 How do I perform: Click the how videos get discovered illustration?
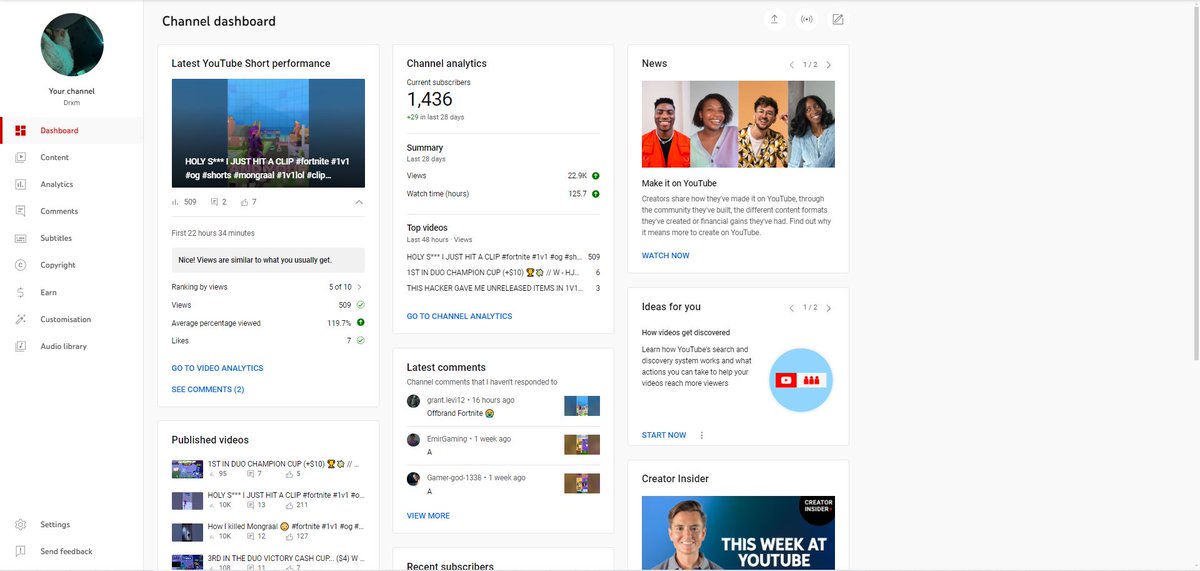pos(801,380)
